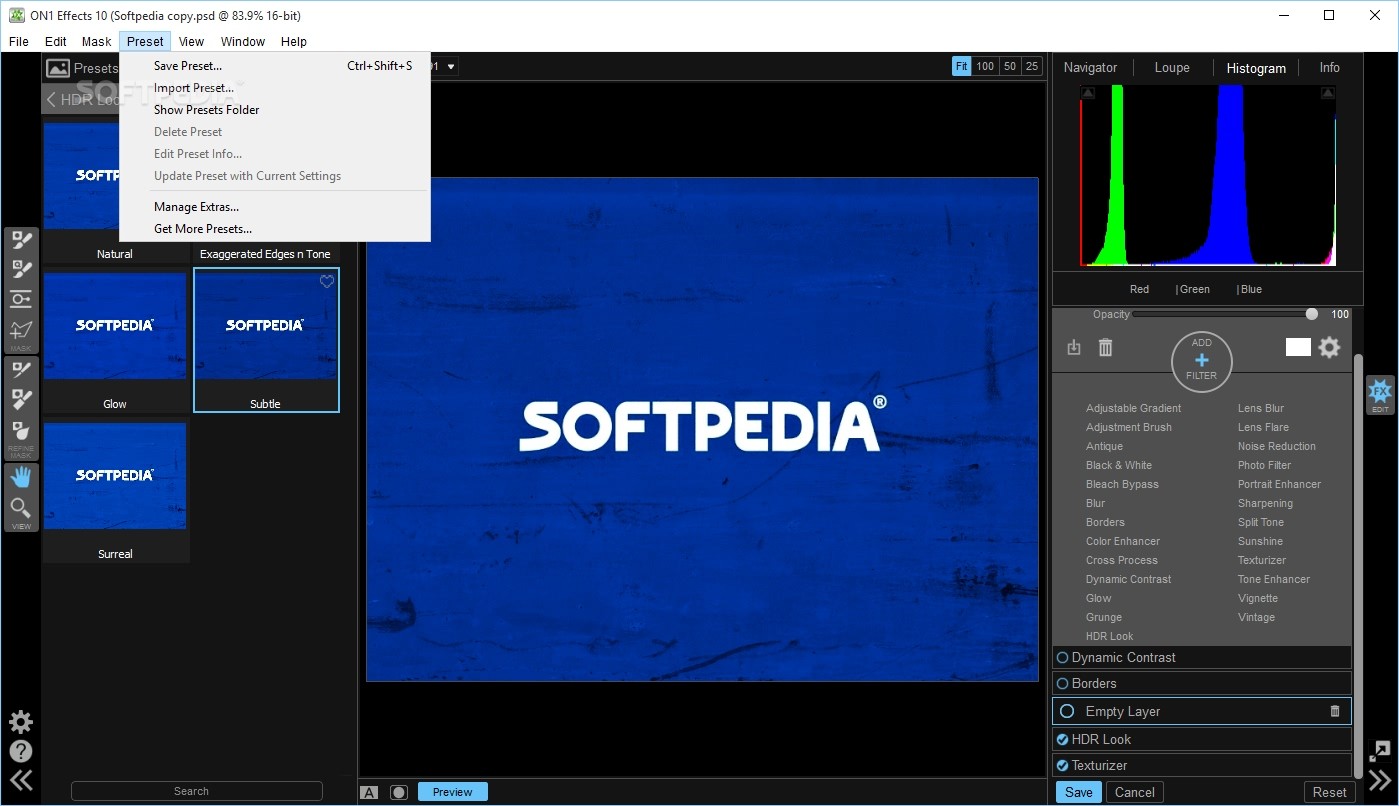Open the Mask menu

97,42
